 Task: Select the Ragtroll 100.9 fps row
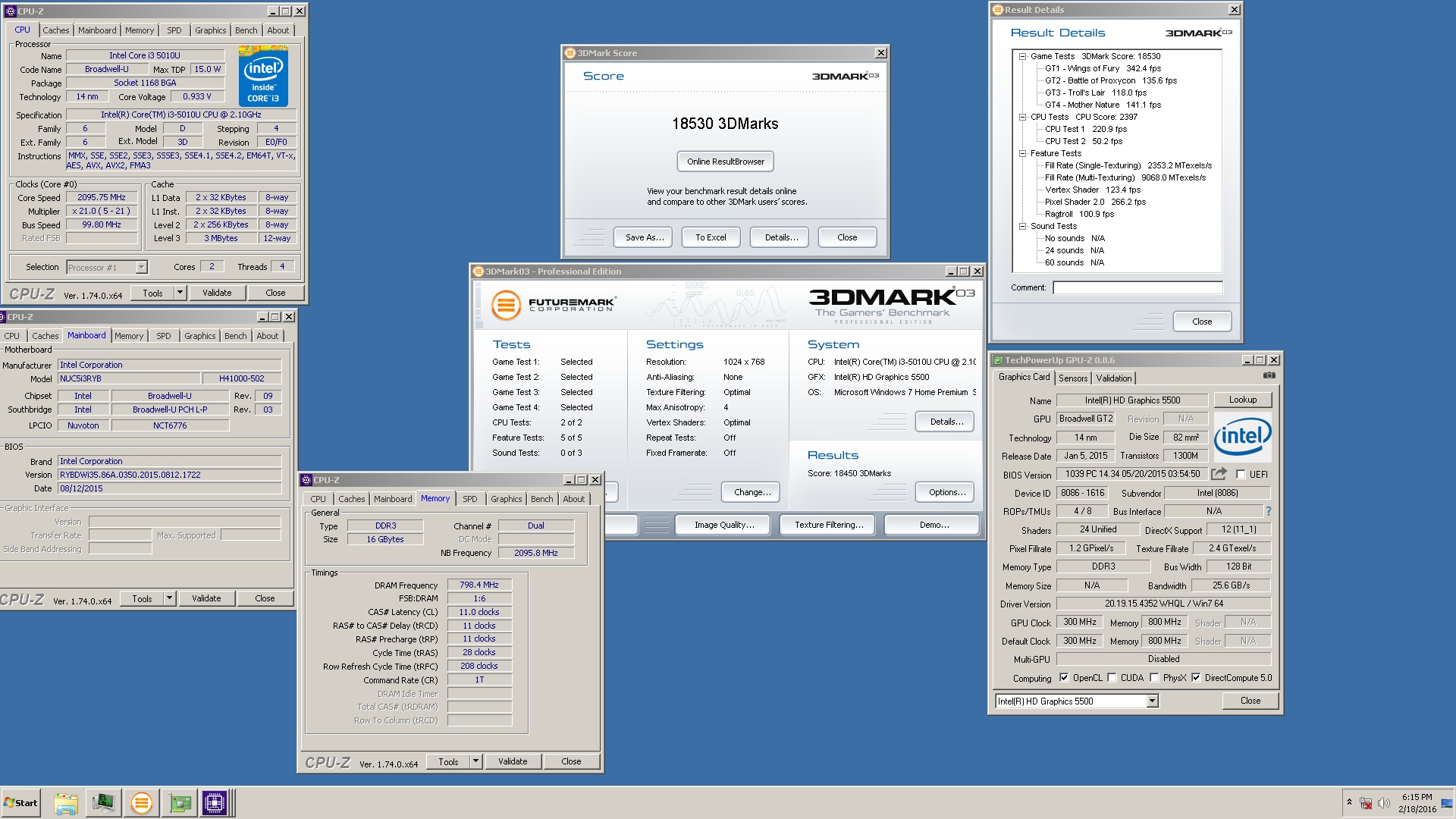coord(1079,214)
